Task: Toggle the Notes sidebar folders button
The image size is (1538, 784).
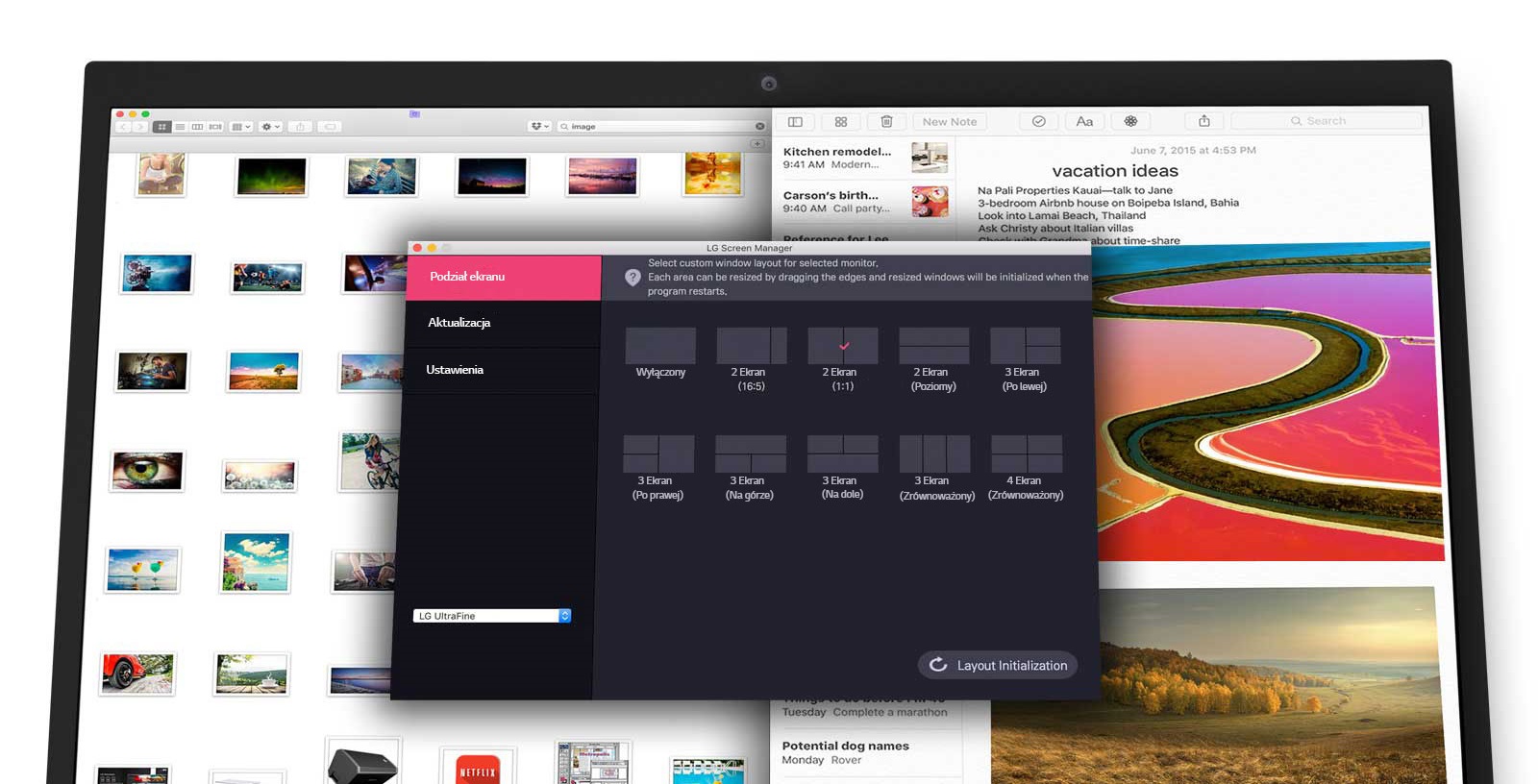Action: [795, 122]
